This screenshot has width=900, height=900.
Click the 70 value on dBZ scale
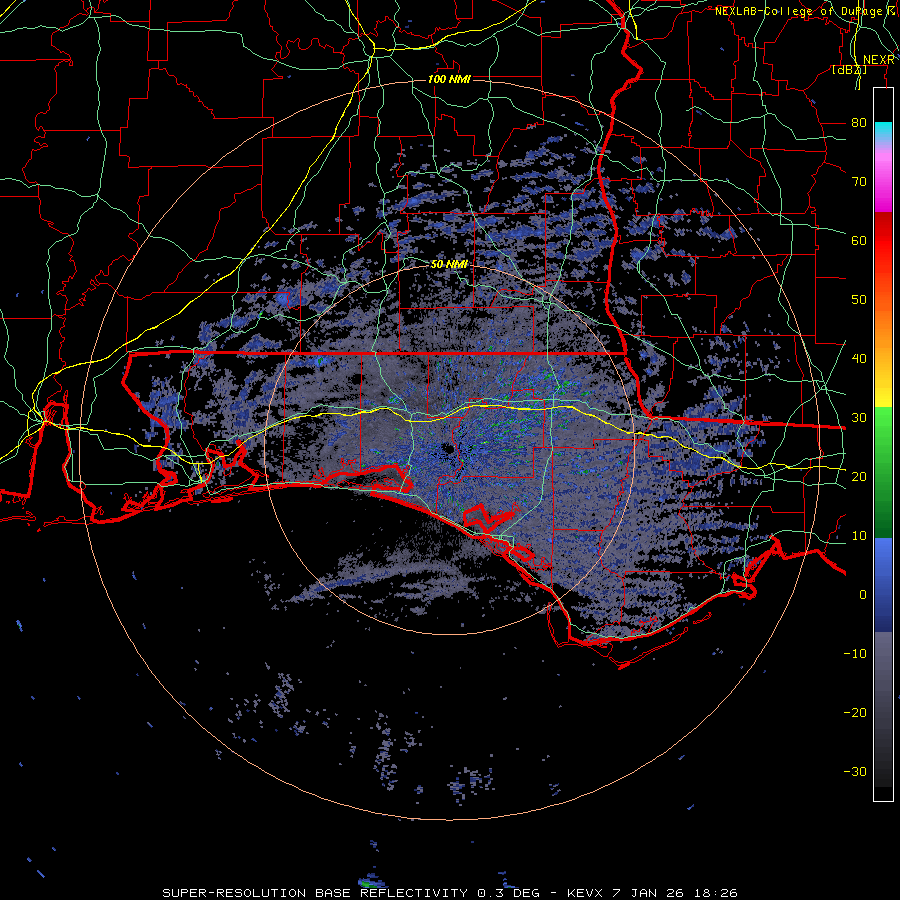[x=859, y=182]
